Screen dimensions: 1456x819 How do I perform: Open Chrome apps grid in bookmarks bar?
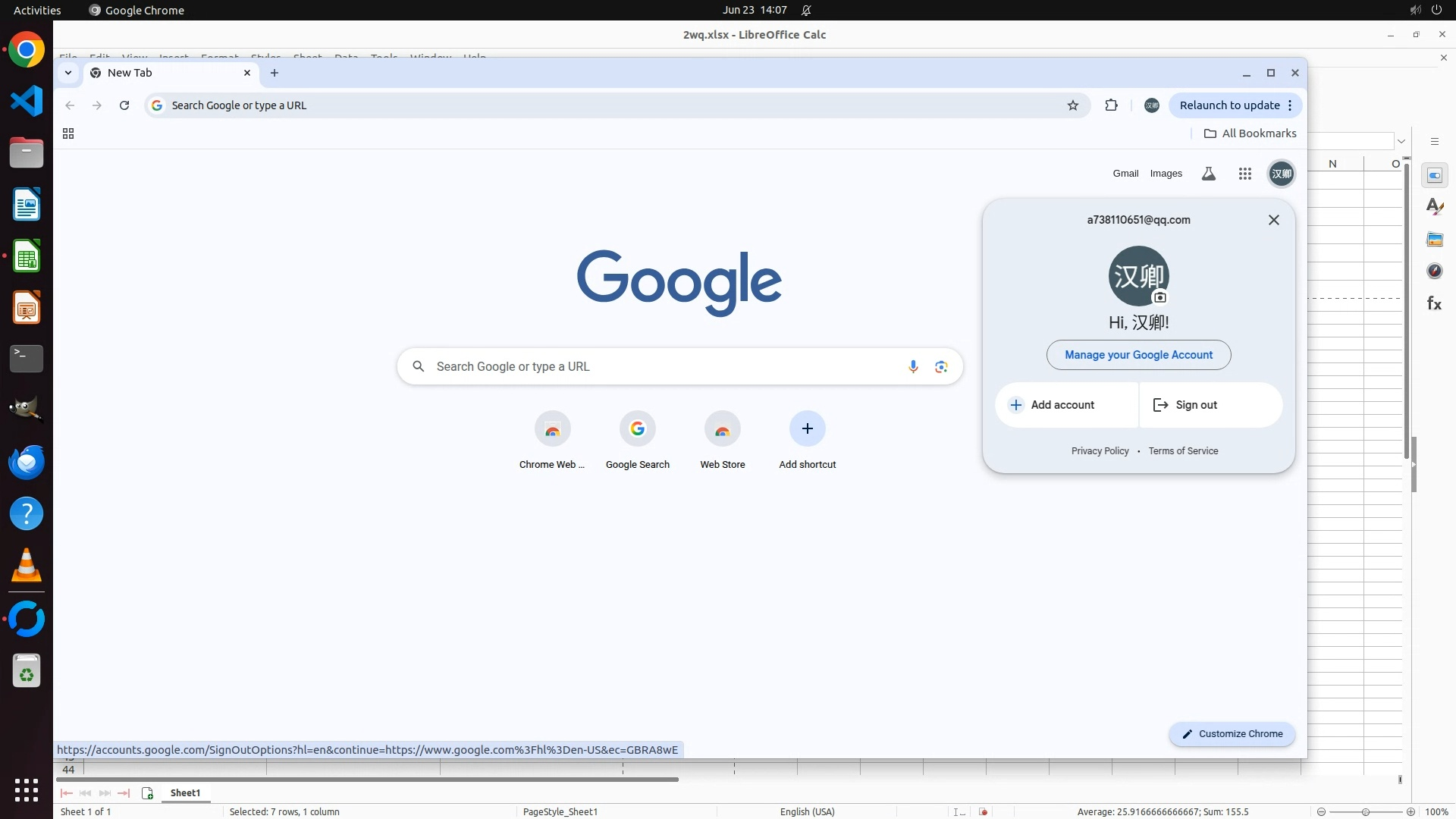tap(68, 133)
